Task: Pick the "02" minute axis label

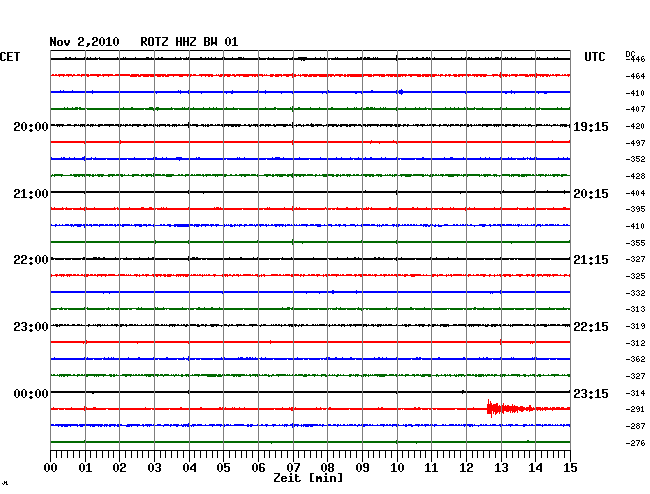Action: coord(119,468)
